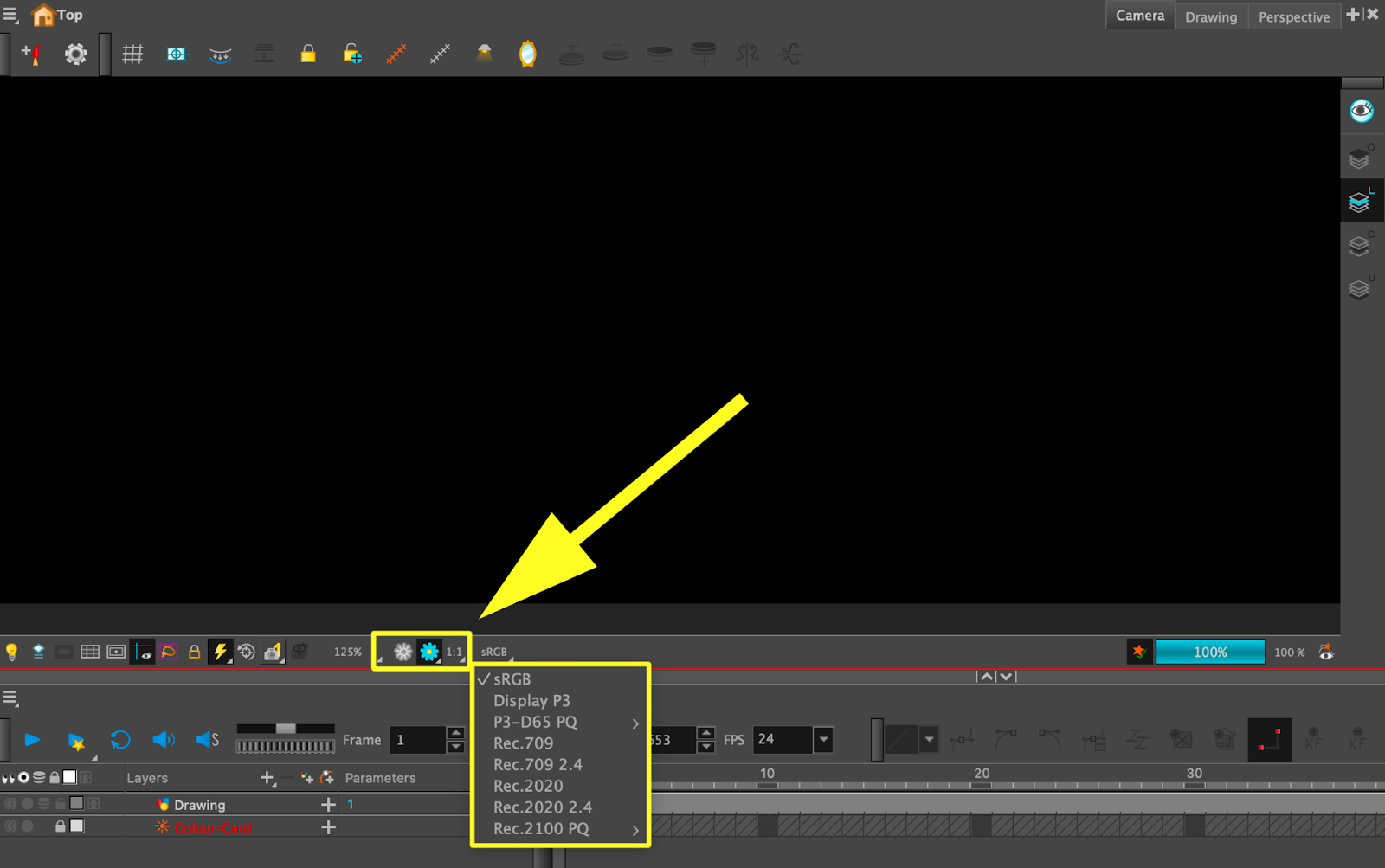Screen dimensions: 1385x868
Task: Toggle the eye icon in right sidebar
Action: coord(1361,111)
